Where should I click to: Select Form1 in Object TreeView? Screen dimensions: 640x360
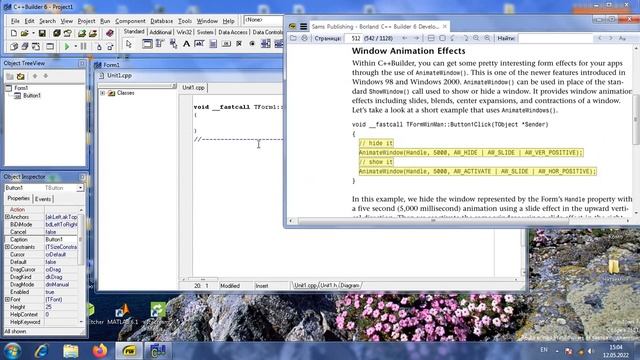coord(21,88)
